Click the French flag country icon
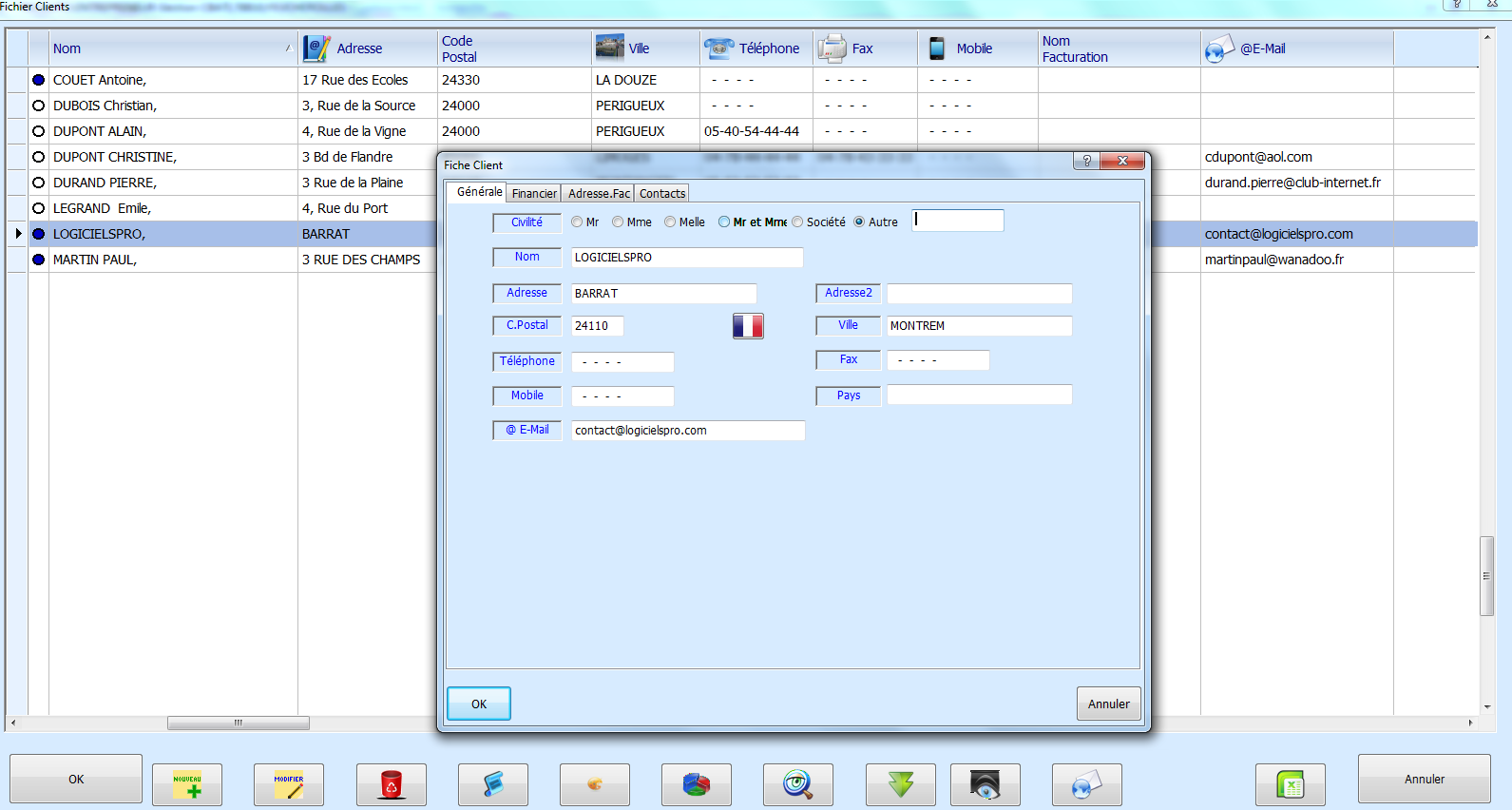Image resolution: width=1512 pixels, height=810 pixels. [748, 326]
